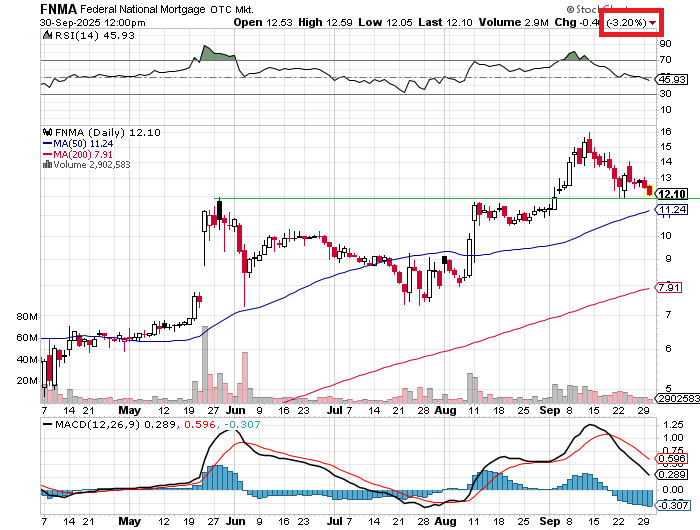Click the blue -0.307 histogram value in the MACD legend
The width and height of the screenshot is (700, 530).
pos(242,424)
